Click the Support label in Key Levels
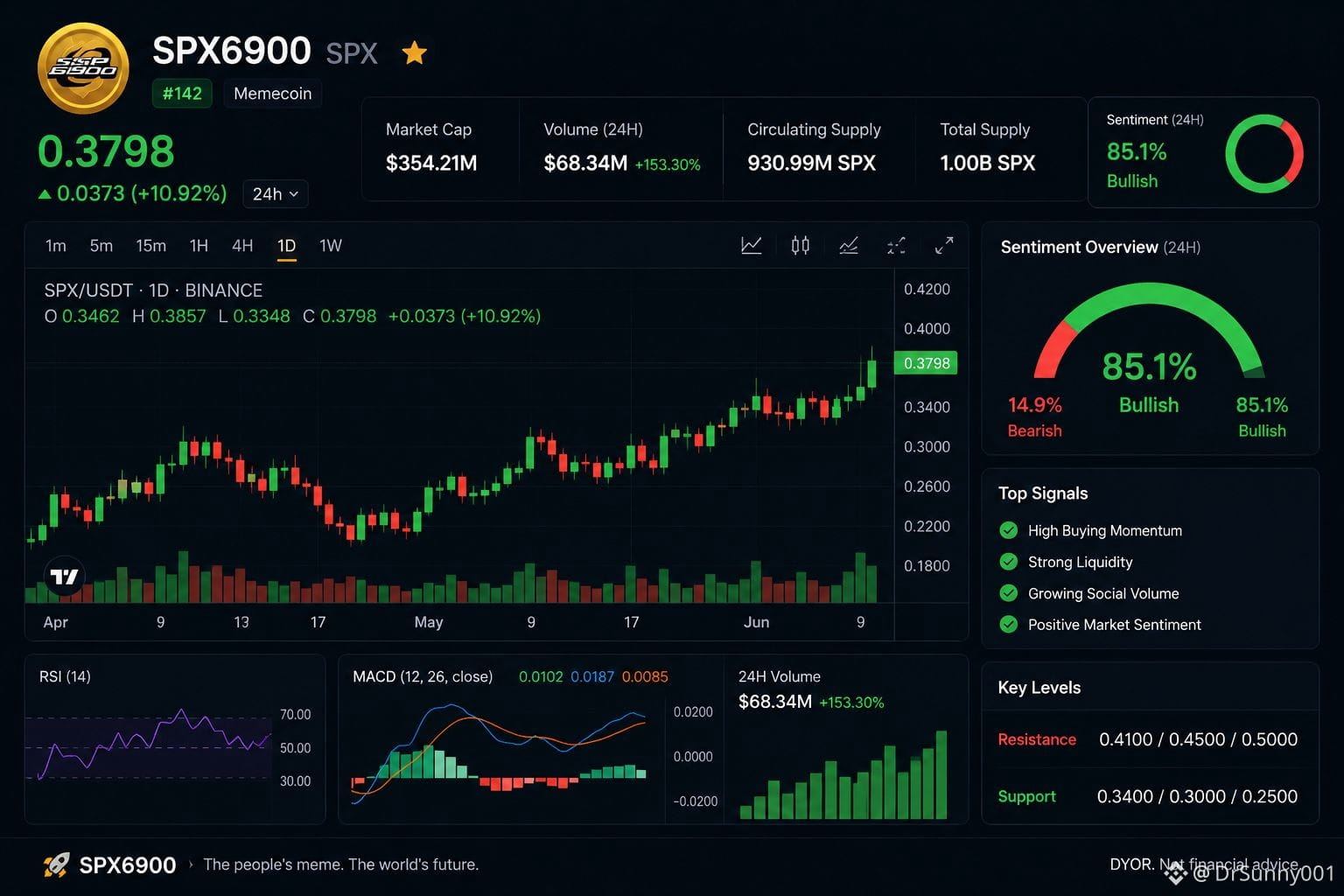Viewport: 1344px width, 896px height. click(x=1026, y=796)
